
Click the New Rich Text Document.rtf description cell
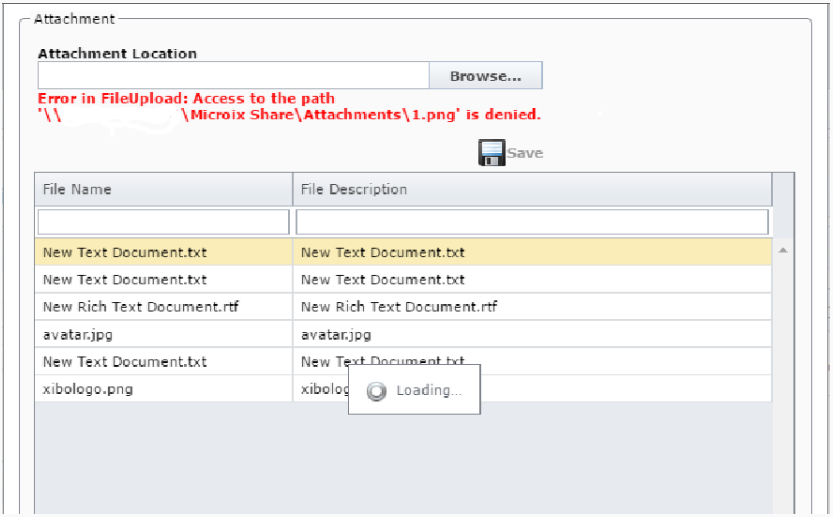click(x=399, y=307)
